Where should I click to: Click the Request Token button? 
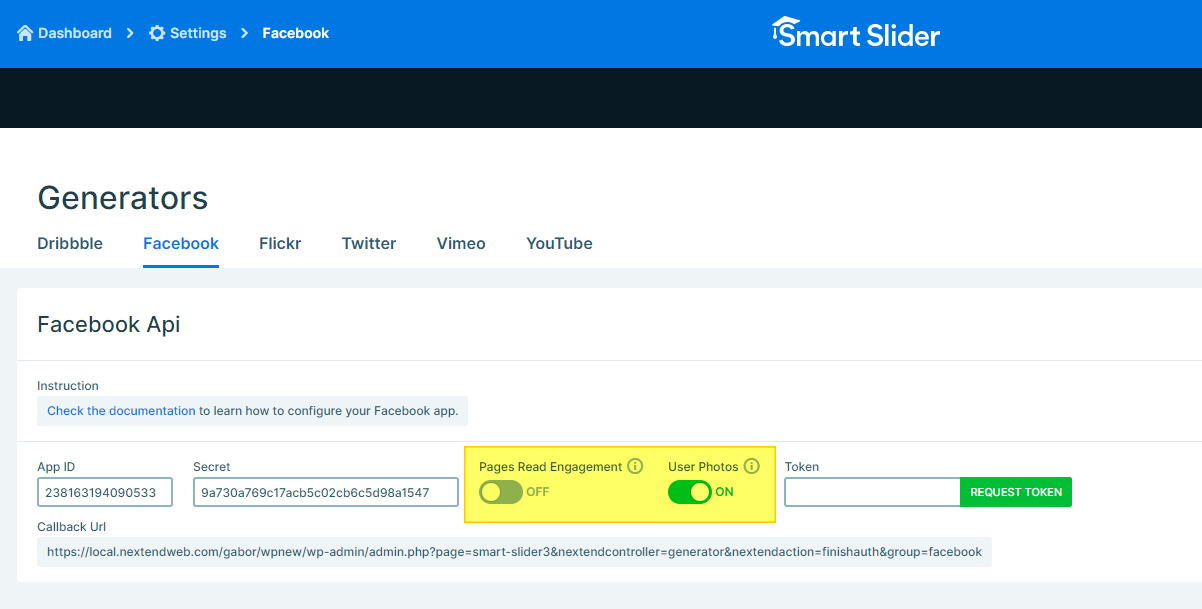point(1016,492)
